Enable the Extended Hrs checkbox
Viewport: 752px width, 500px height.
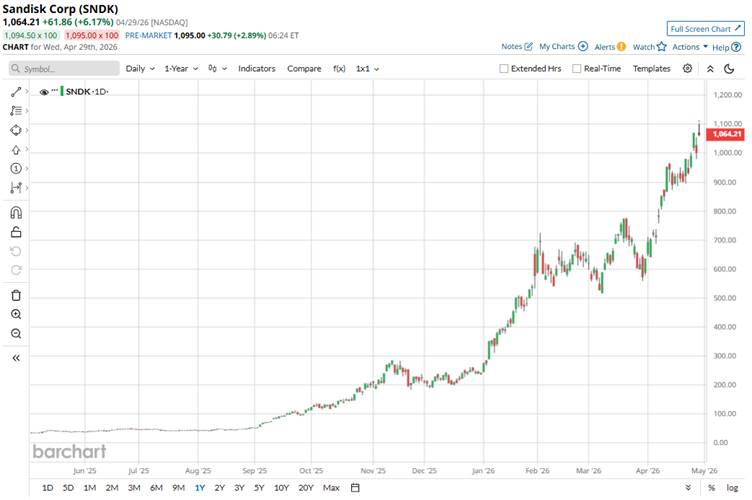[x=504, y=69]
